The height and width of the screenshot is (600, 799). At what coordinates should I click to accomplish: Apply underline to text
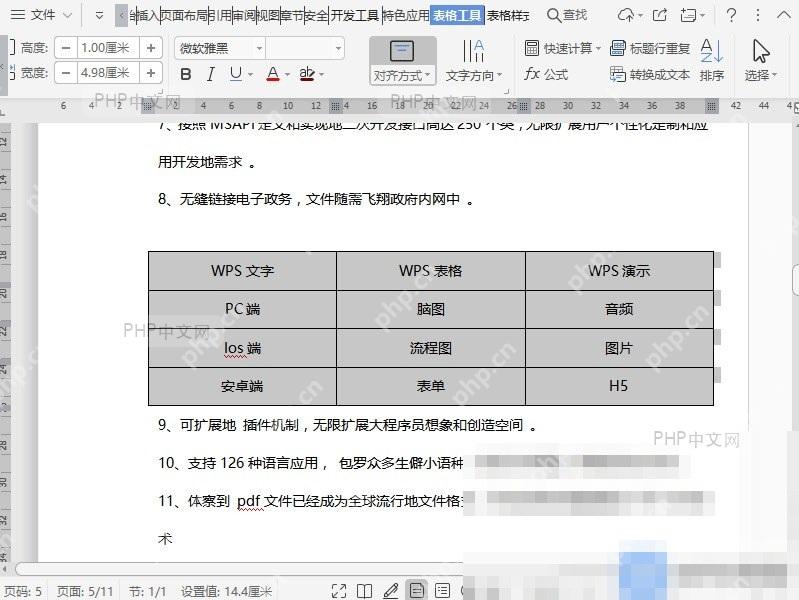click(x=235, y=74)
